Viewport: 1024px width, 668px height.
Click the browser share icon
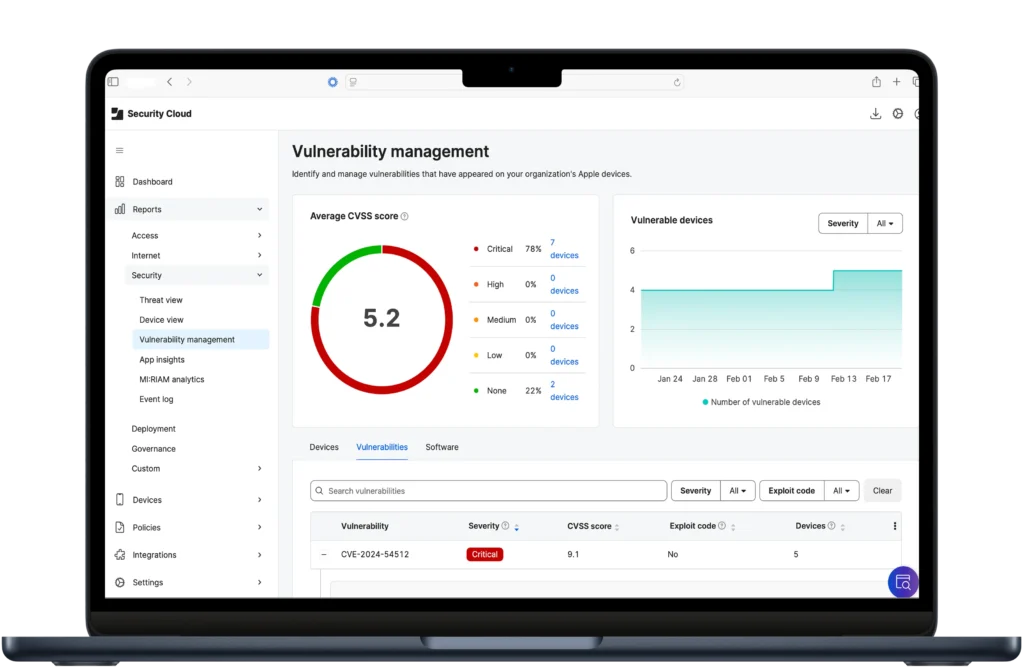tap(876, 82)
